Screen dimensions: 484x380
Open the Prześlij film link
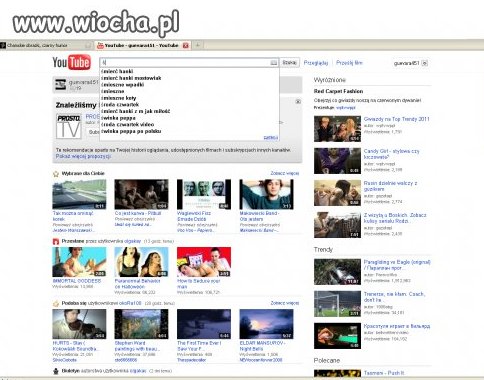point(349,63)
